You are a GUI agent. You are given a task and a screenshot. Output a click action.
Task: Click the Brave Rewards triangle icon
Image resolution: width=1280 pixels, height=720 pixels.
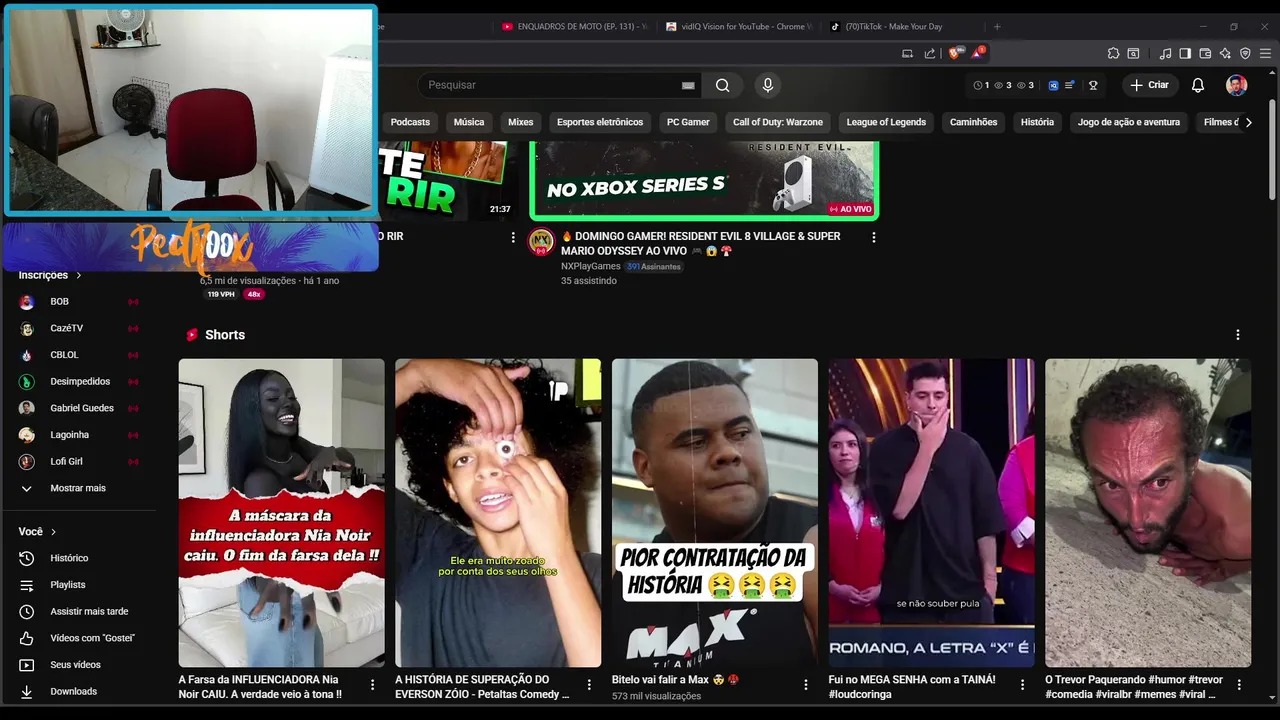coord(978,53)
